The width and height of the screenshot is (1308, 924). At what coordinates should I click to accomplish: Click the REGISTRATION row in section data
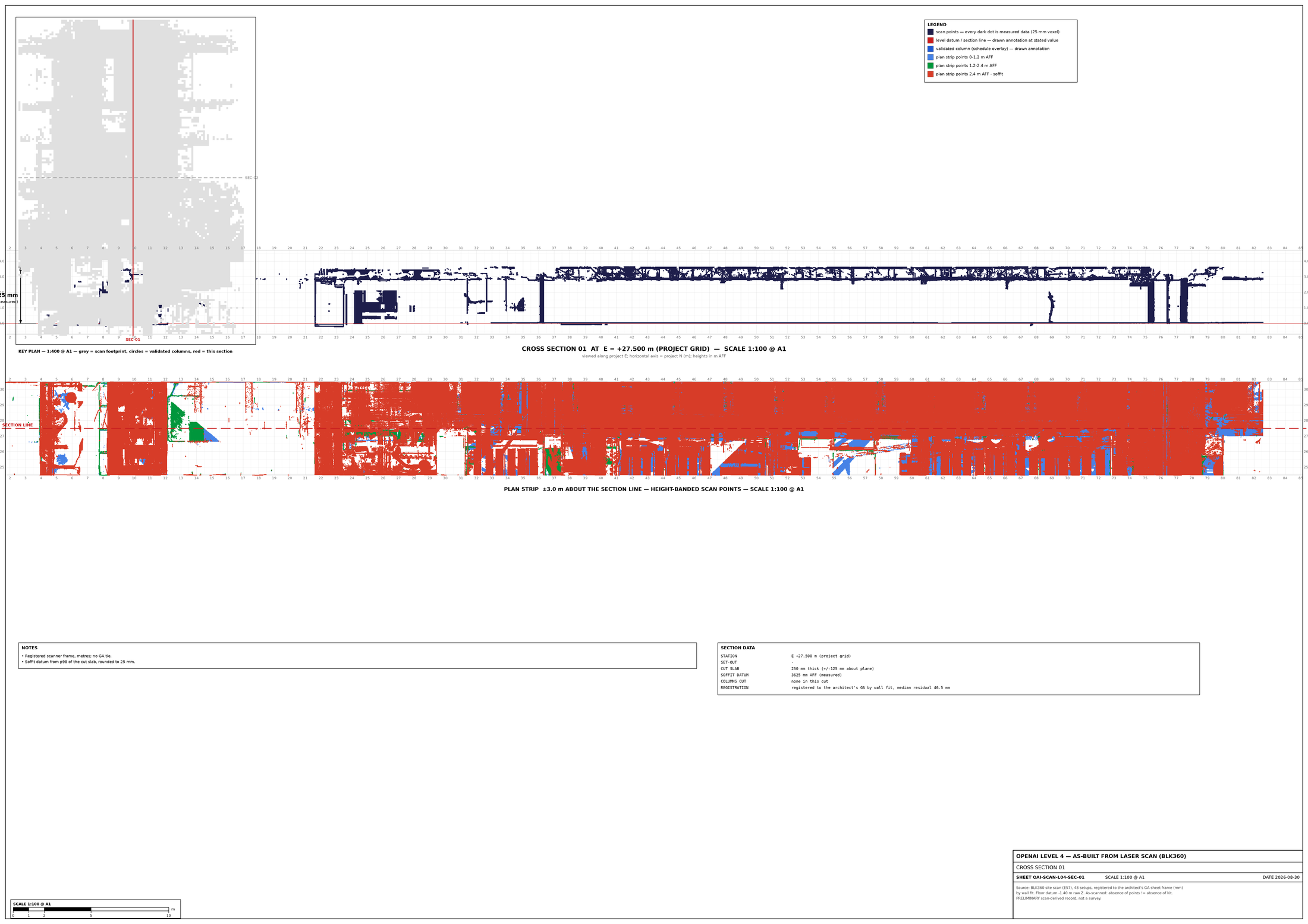[x=835, y=688]
